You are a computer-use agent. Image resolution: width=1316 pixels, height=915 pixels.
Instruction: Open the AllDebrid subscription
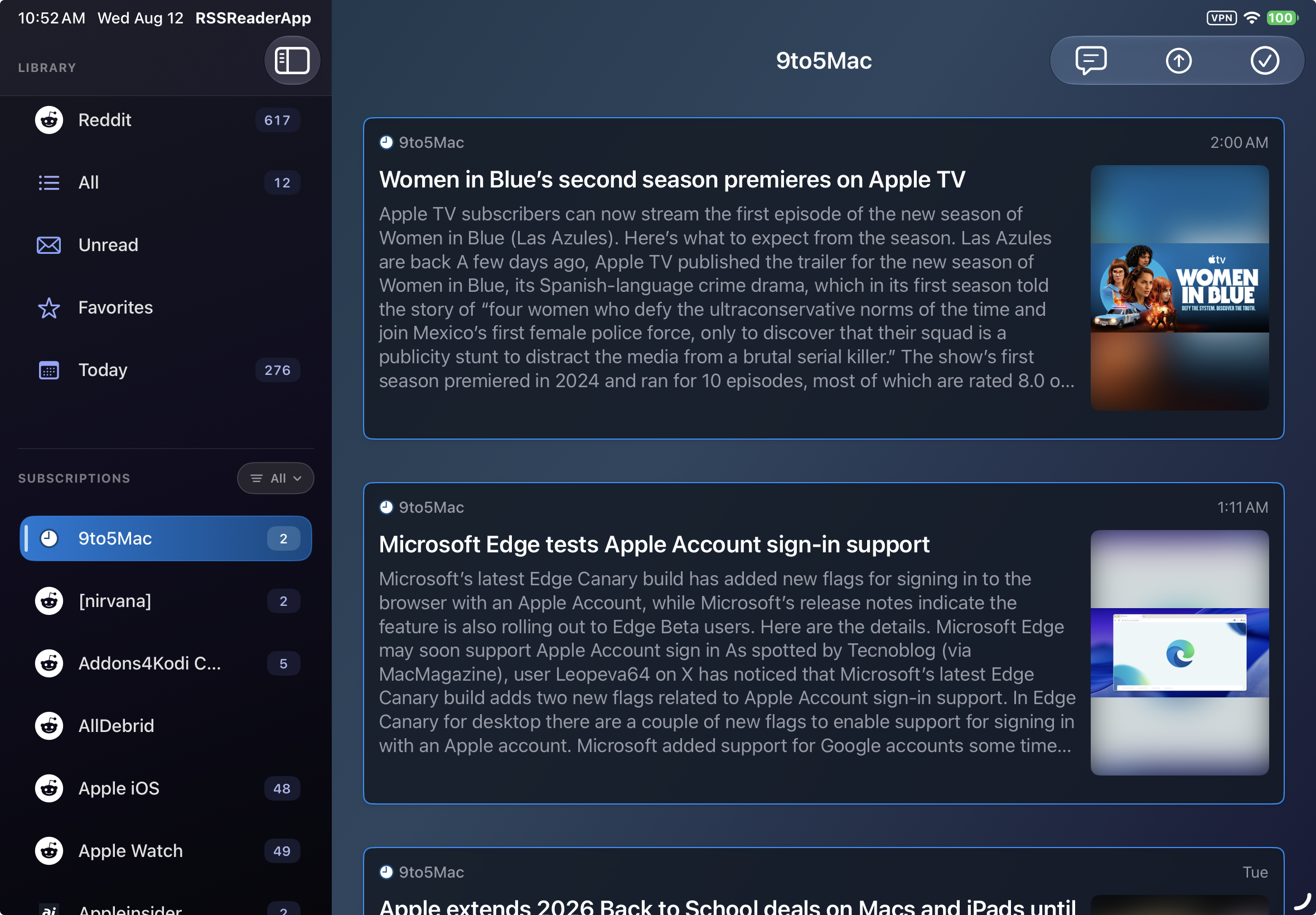[166, 726]
